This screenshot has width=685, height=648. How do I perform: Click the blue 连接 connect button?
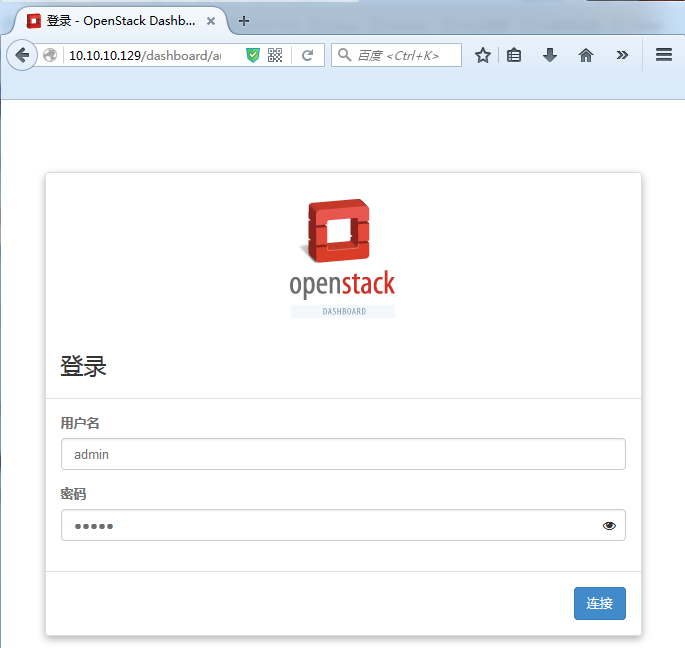pos(599,603)
